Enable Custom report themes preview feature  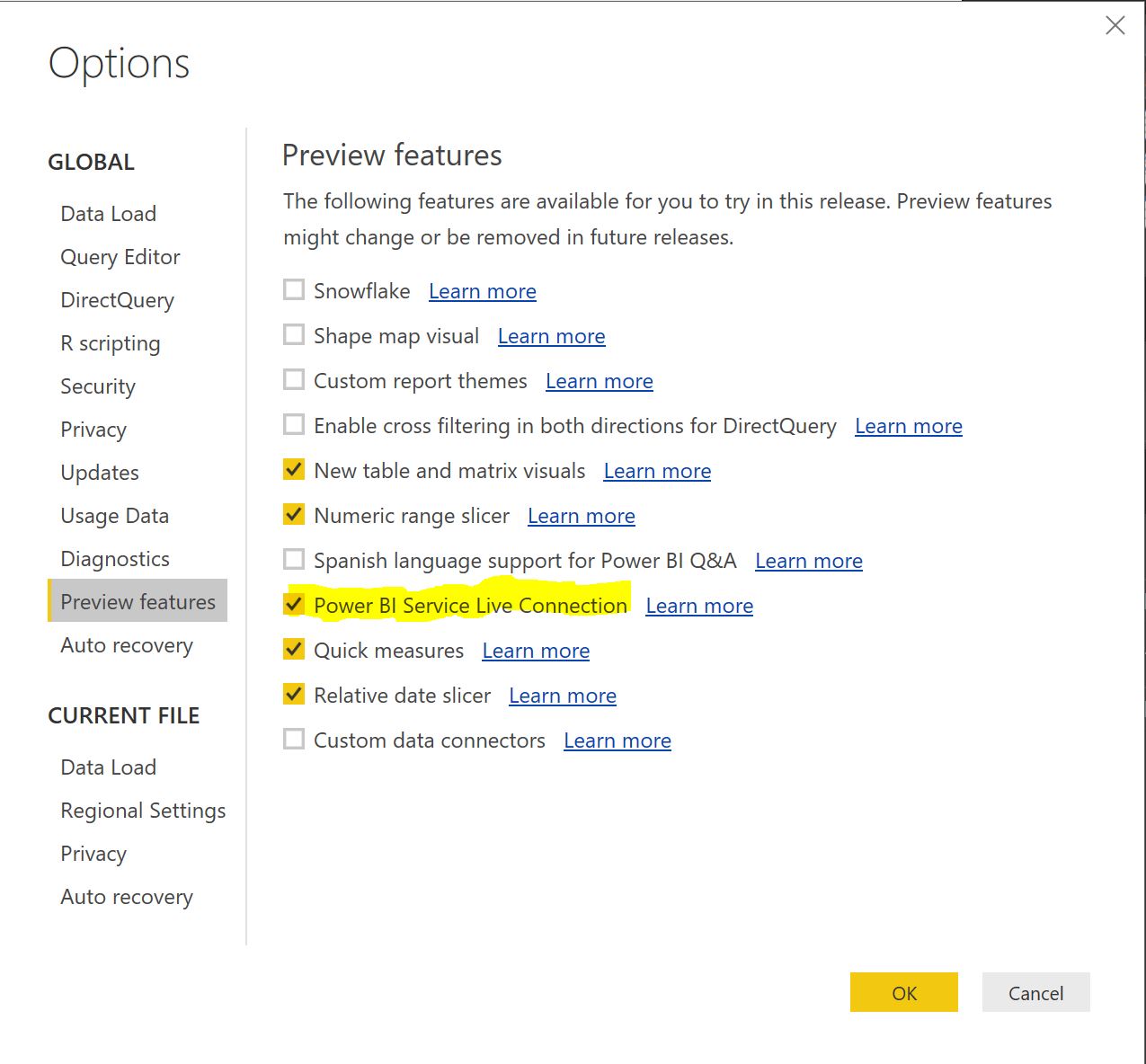293,379
